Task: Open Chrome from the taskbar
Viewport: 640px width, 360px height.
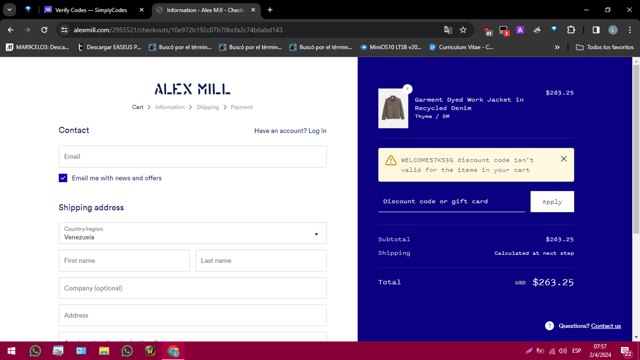Action: tap(173, 351)
